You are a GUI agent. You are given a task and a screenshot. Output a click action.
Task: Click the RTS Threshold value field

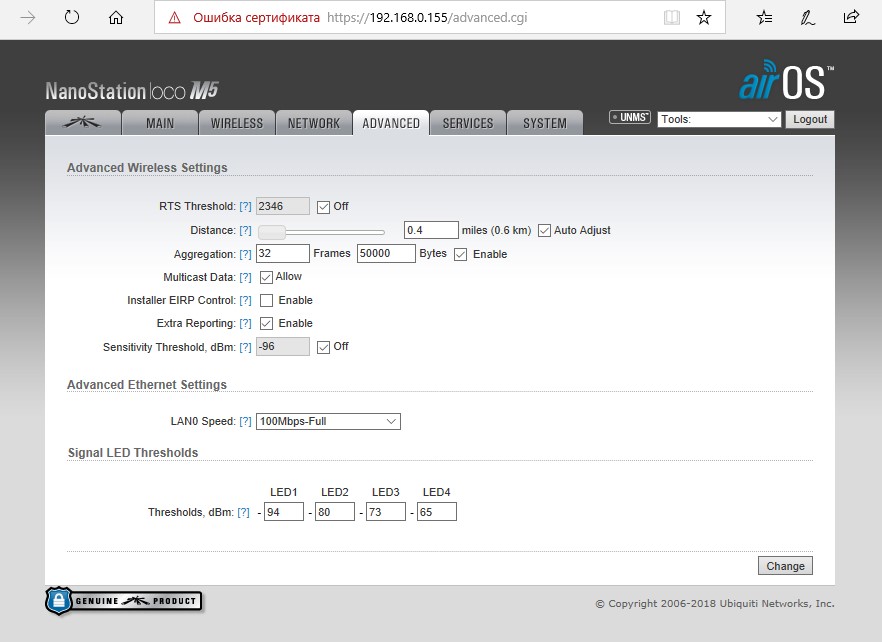(282, 206)
